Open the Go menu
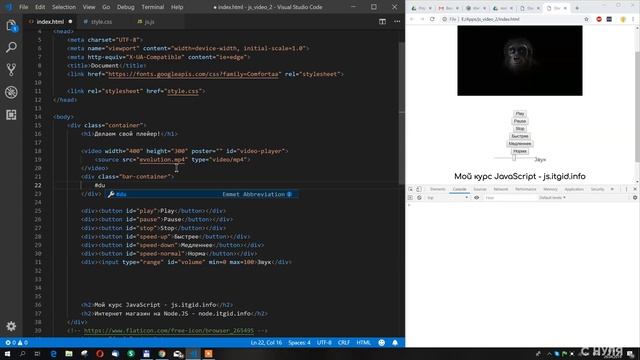Screen dimensions: 640x360 pos(106,7)
